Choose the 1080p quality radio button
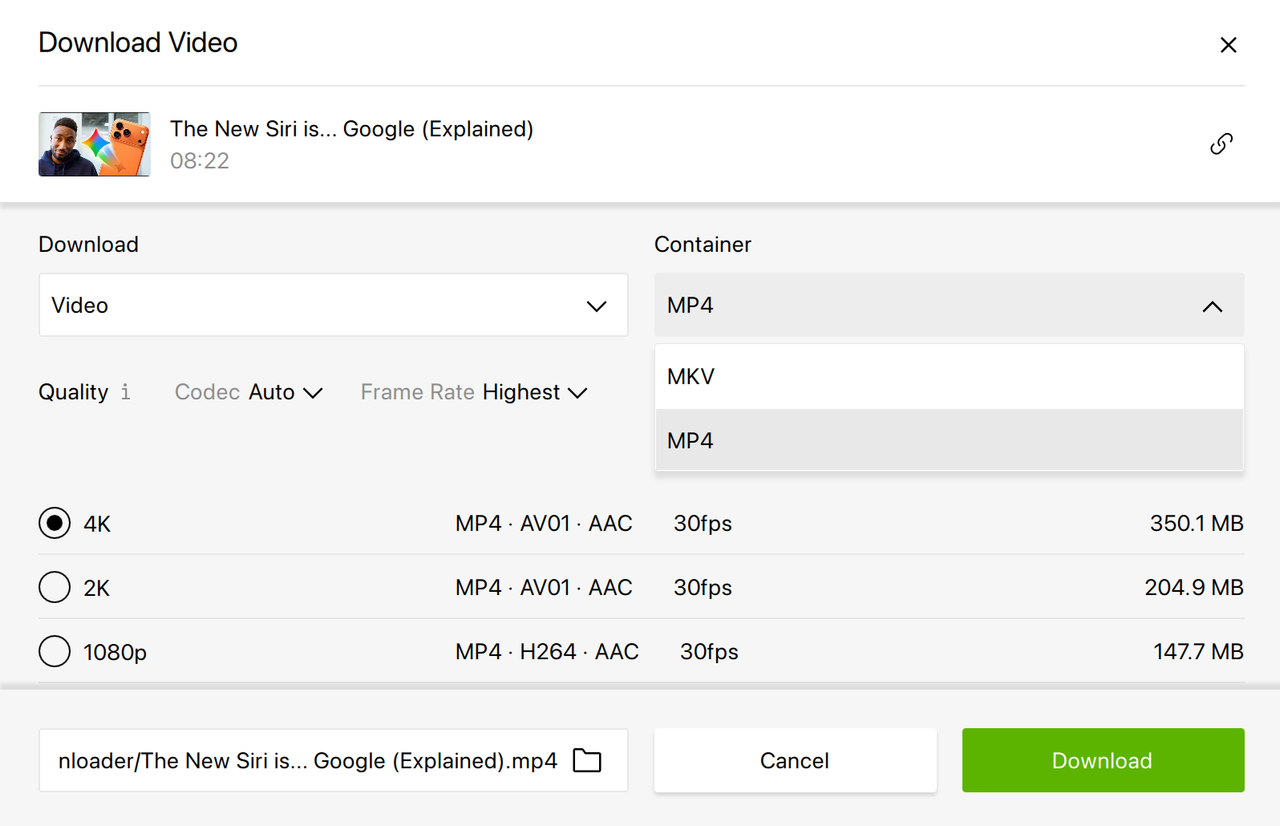1280x826 pixels. [54, 652]
